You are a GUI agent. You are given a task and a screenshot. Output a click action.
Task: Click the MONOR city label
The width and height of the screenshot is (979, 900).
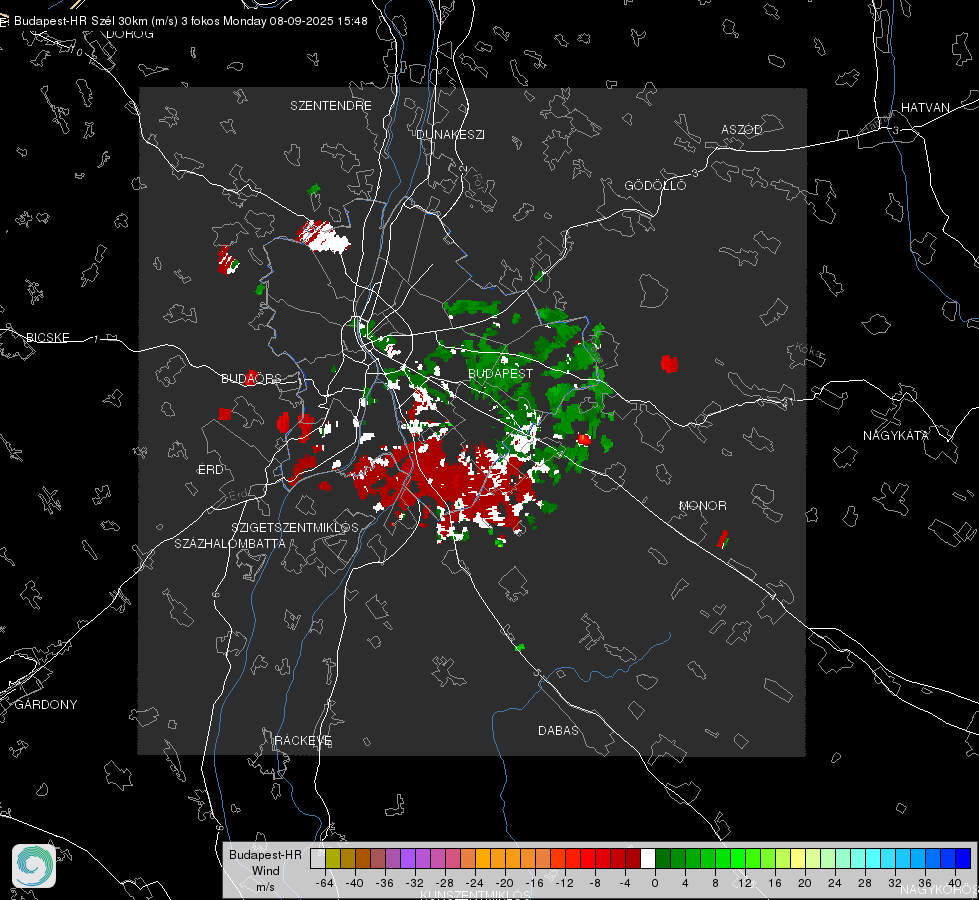pos(702,505)
